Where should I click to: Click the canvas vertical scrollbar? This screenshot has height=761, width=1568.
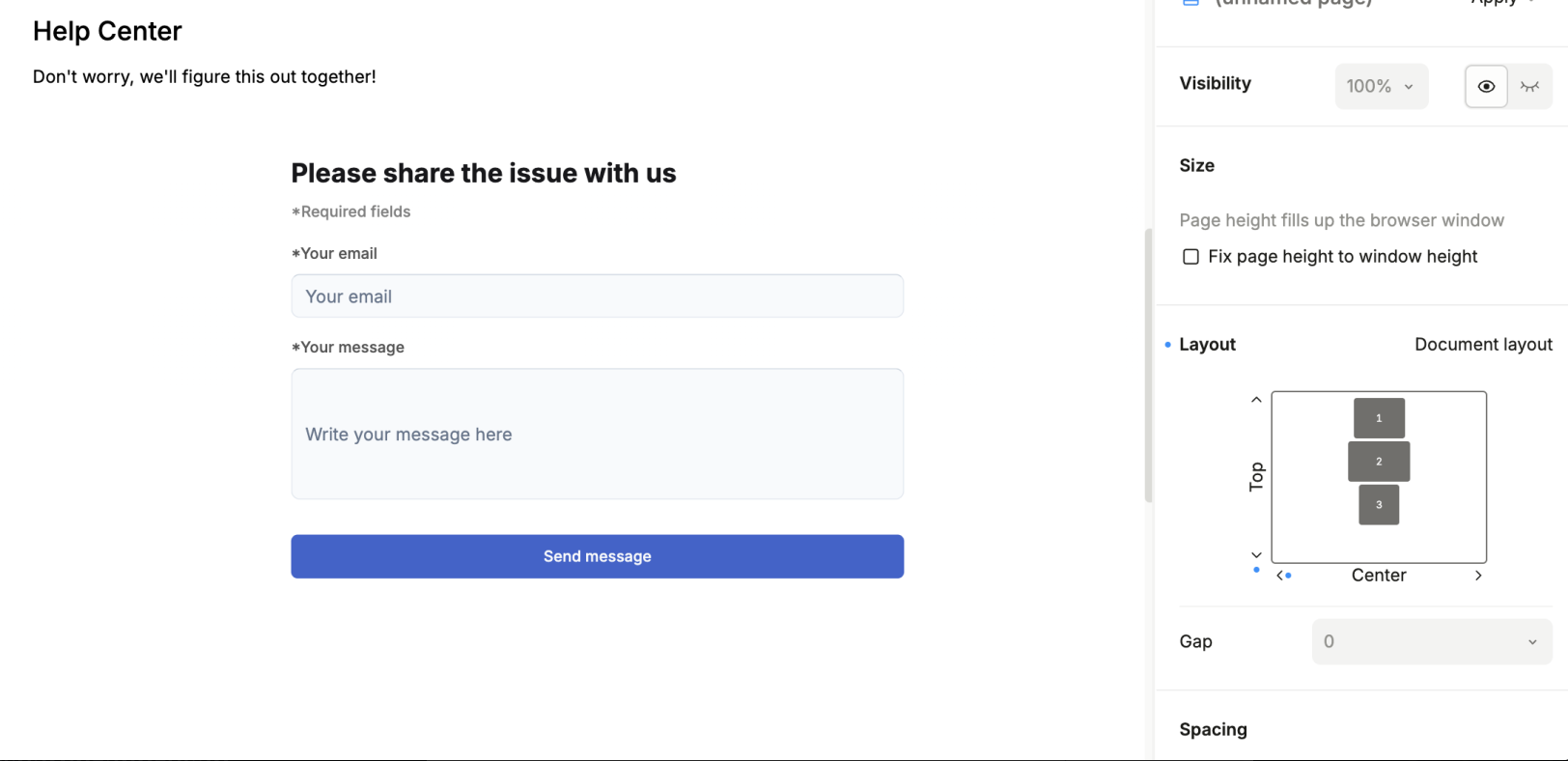tap(1148, 365)
